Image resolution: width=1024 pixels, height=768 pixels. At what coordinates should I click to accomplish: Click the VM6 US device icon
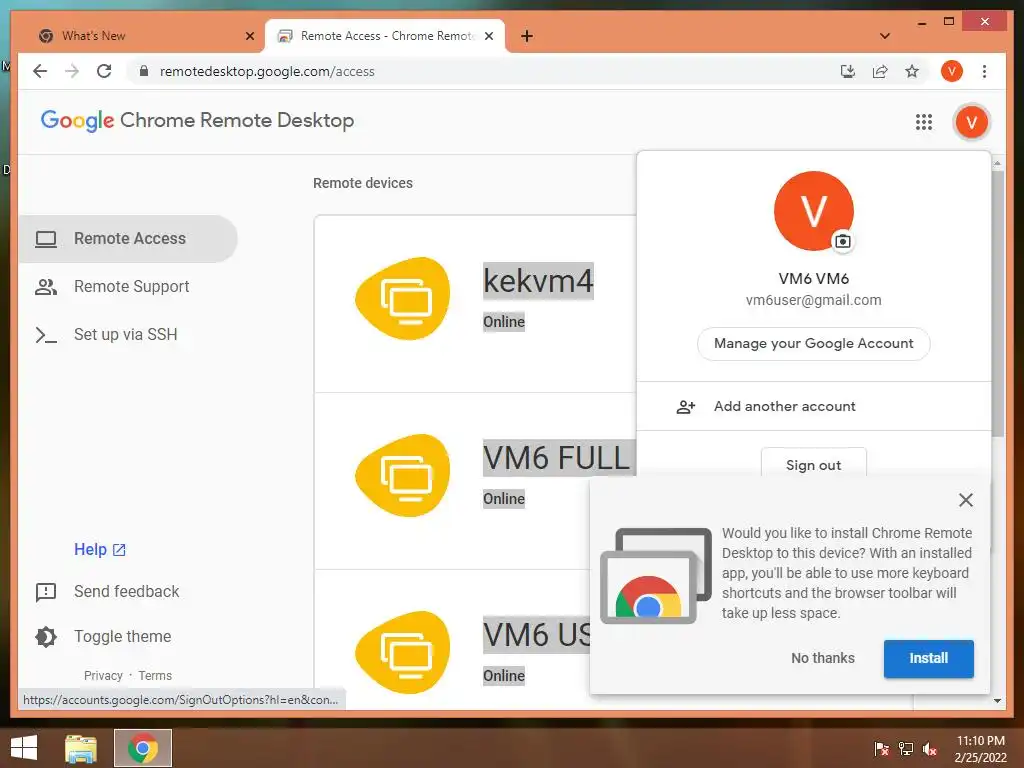[x=404, y=652]
